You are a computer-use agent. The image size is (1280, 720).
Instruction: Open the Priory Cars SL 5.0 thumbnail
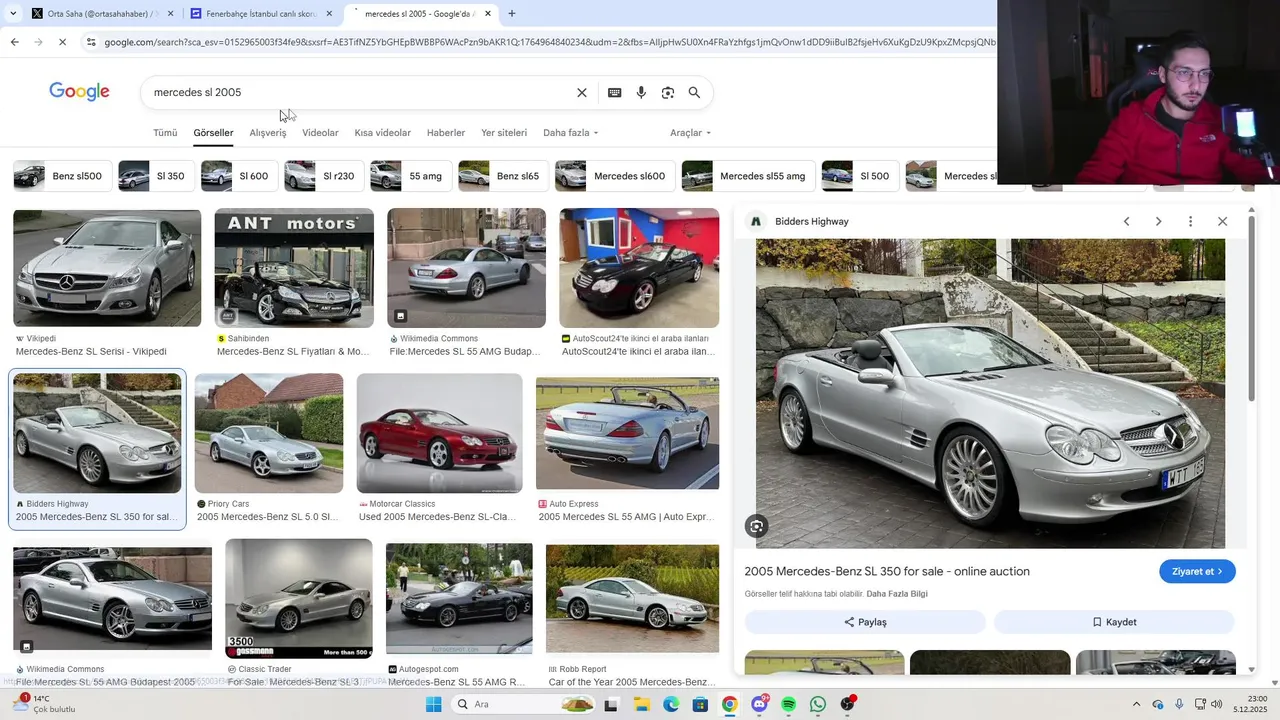269,433
